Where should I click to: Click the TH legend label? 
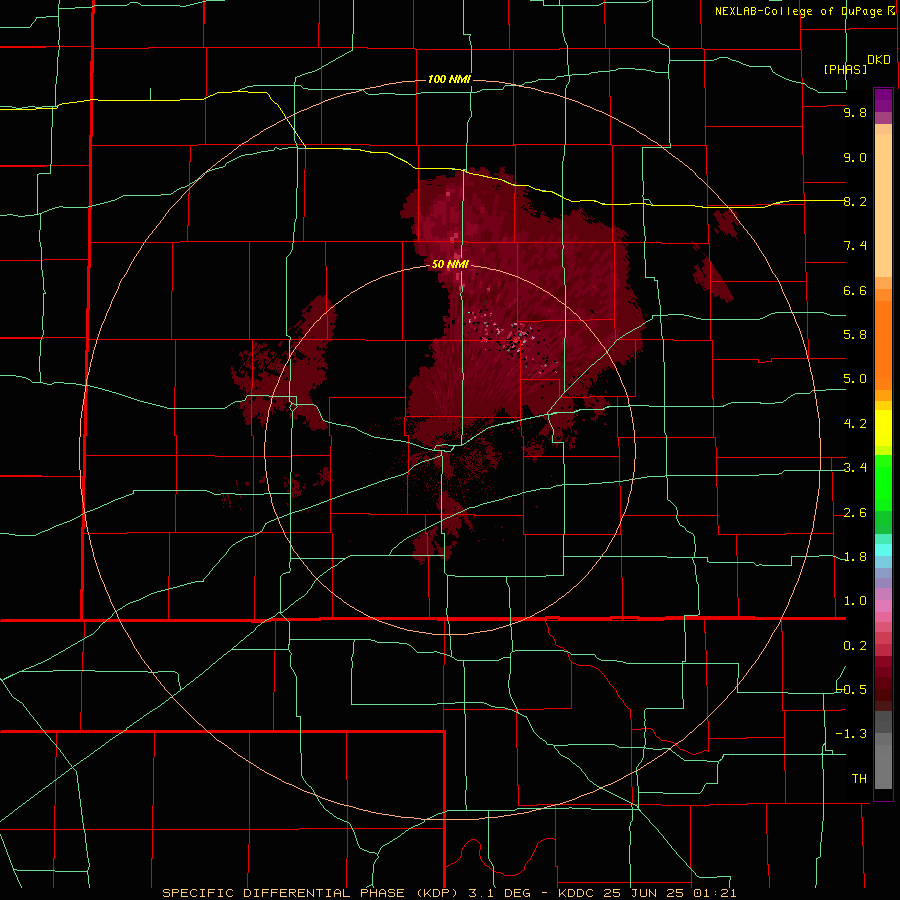pos(859,778)
